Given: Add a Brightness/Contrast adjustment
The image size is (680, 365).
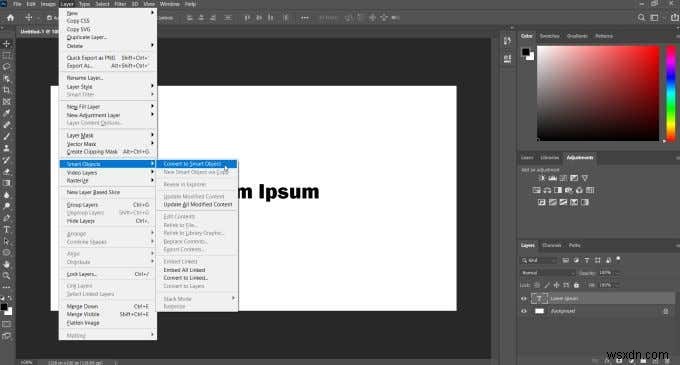Looking at the screenshot, I should click(x=542, y=178).
